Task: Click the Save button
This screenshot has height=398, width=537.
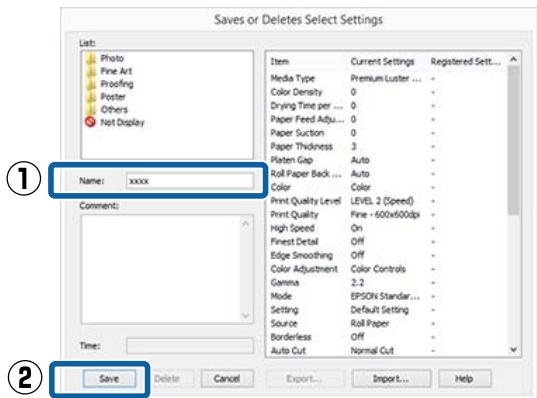Action: click(x=109, y=379)
